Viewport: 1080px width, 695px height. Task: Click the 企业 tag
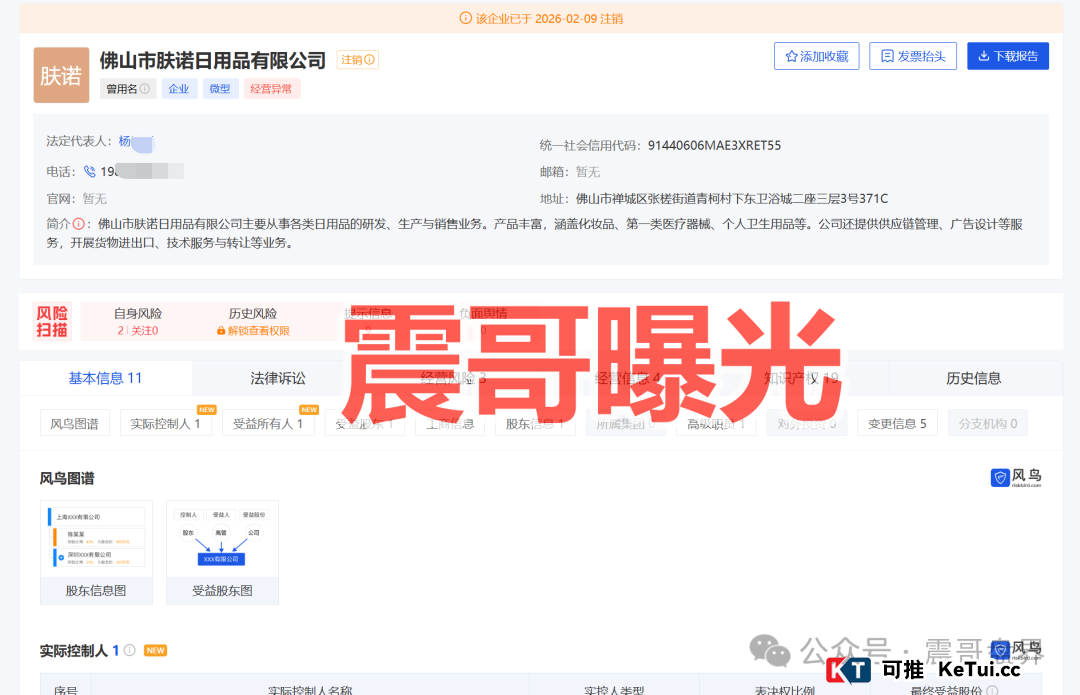click(x=179, y=89)
